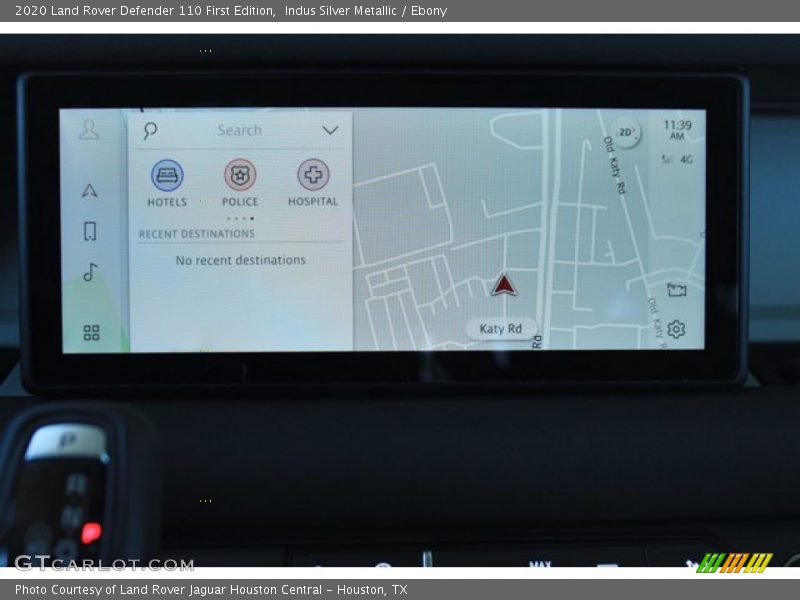The image size is (800, 600).
Task: Tap the 4G signal status indicator
Action: click(677, 159)
